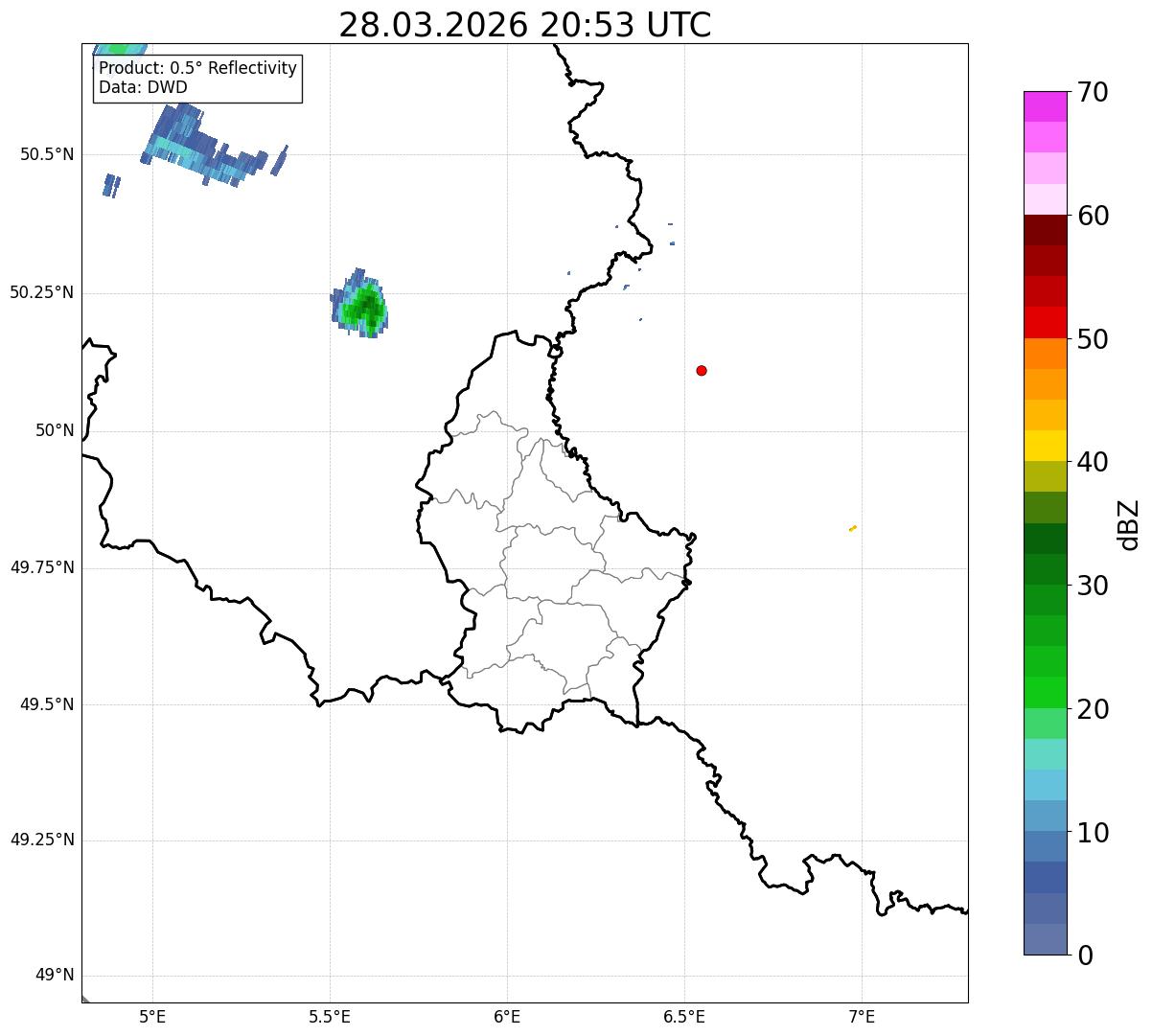Select the orange swatch just below 50 dBZ
This screenshot has width=1152, height=1036.
pos(1045,354)
